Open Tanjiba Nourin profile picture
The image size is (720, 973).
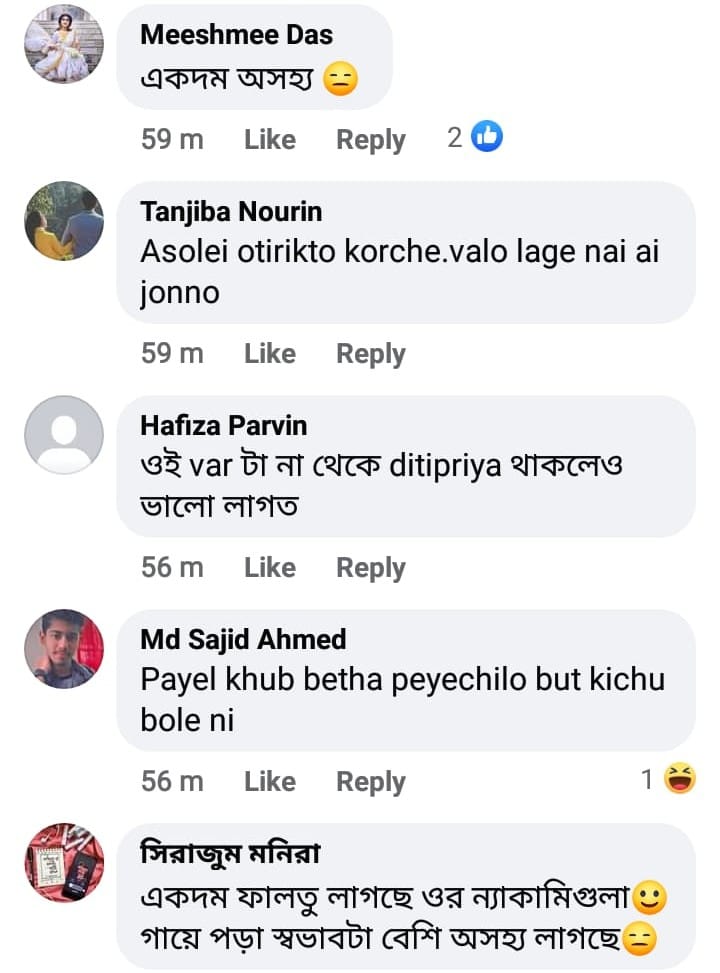pyautogui.click(x=64, y=221)
